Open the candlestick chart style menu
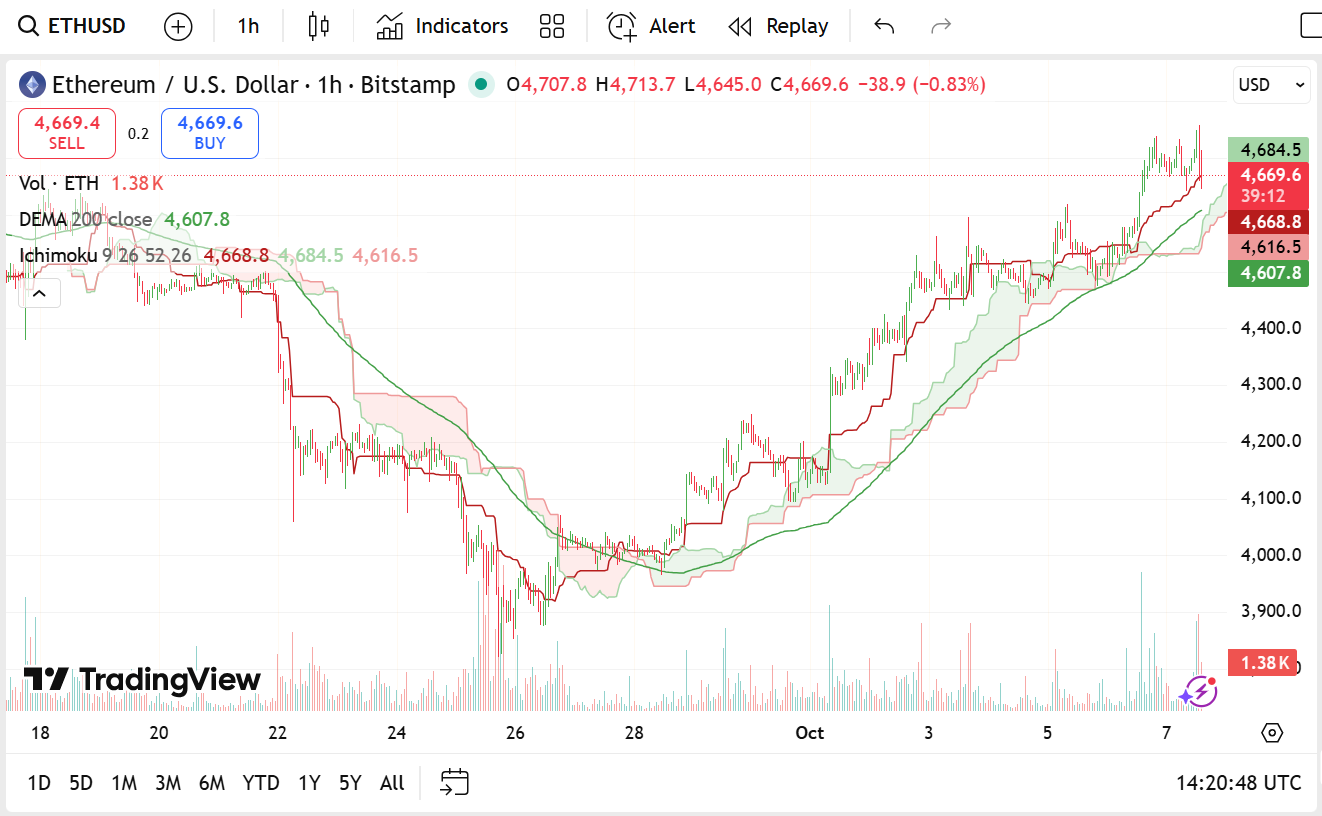Screen dimensions: 1322x816 (319, 26)
